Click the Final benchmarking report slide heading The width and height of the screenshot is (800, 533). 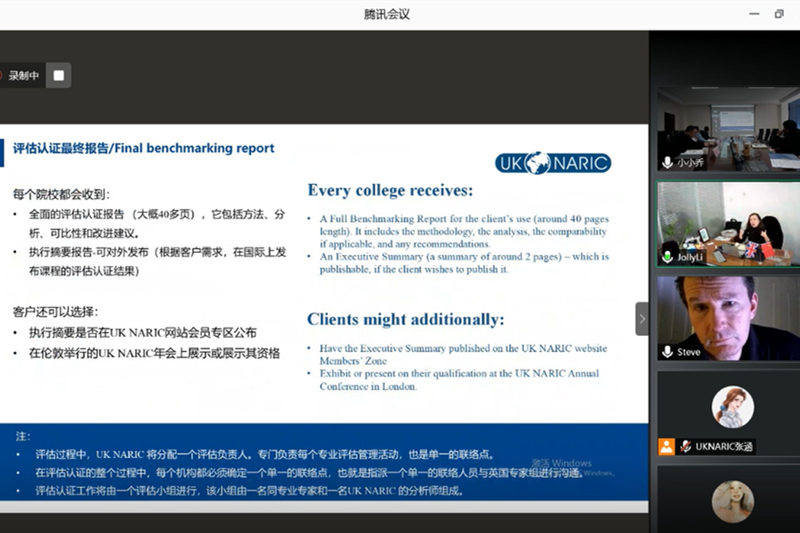point(144,149)
